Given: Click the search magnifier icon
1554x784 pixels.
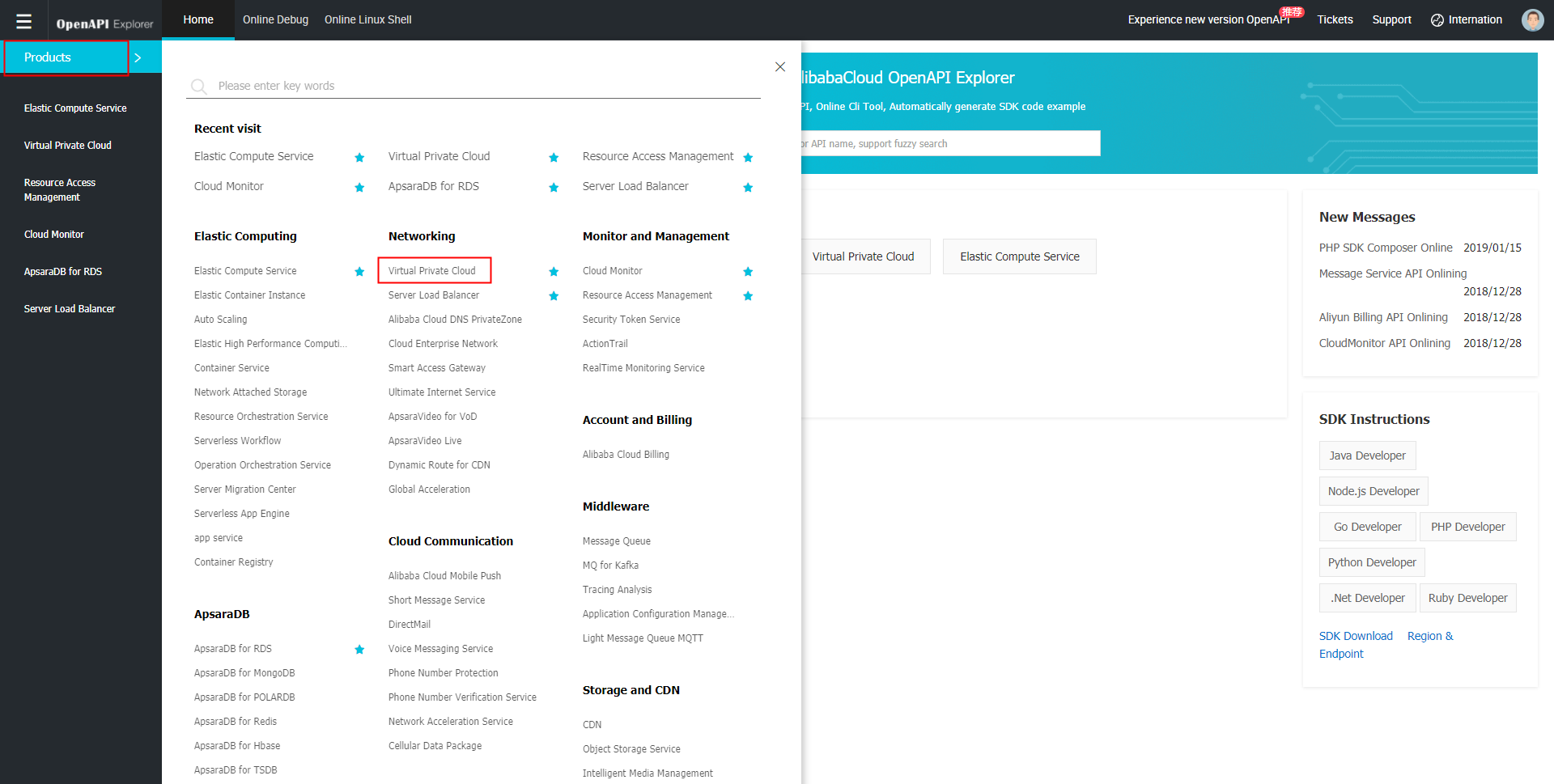Looking at the screenshot, I should pyautogui.click(x=198, y=86).
